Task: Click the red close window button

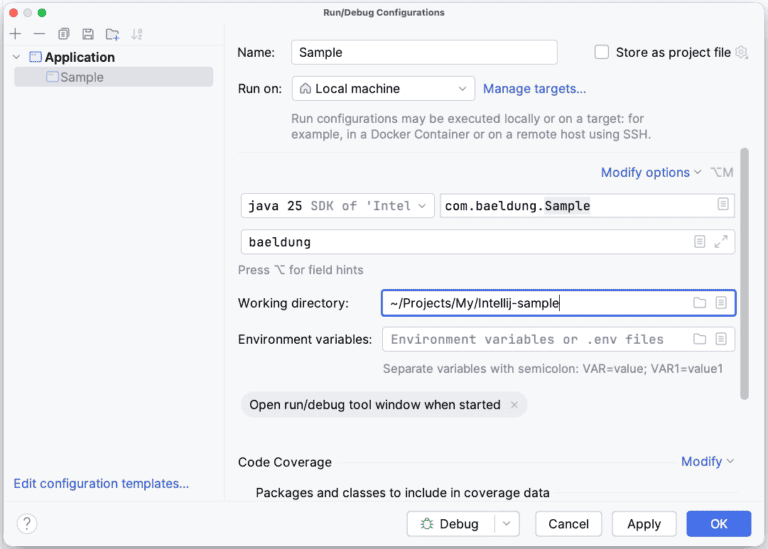Action: 13,13
